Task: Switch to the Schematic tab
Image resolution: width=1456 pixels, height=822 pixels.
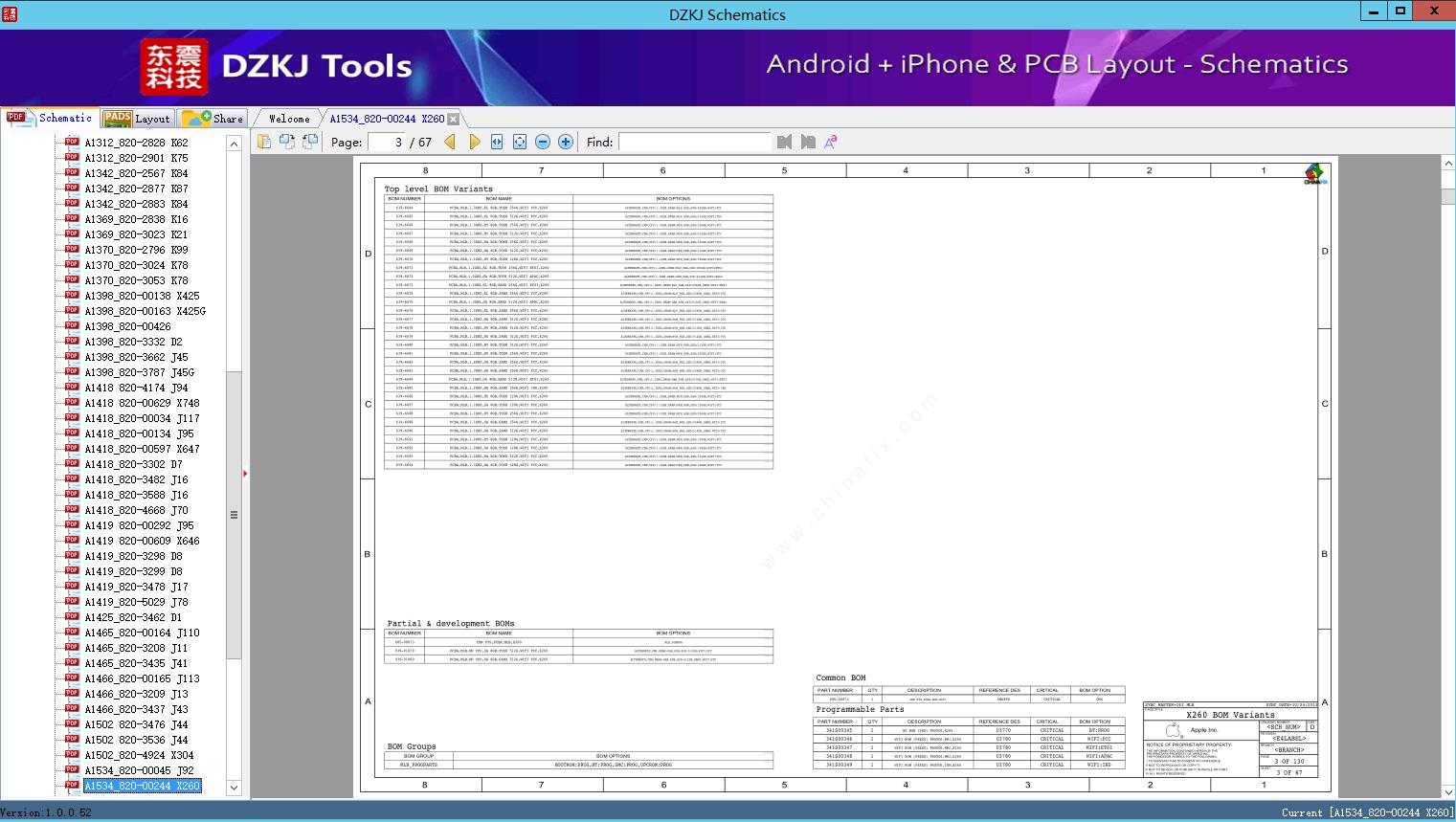Action: click(50, 118)
